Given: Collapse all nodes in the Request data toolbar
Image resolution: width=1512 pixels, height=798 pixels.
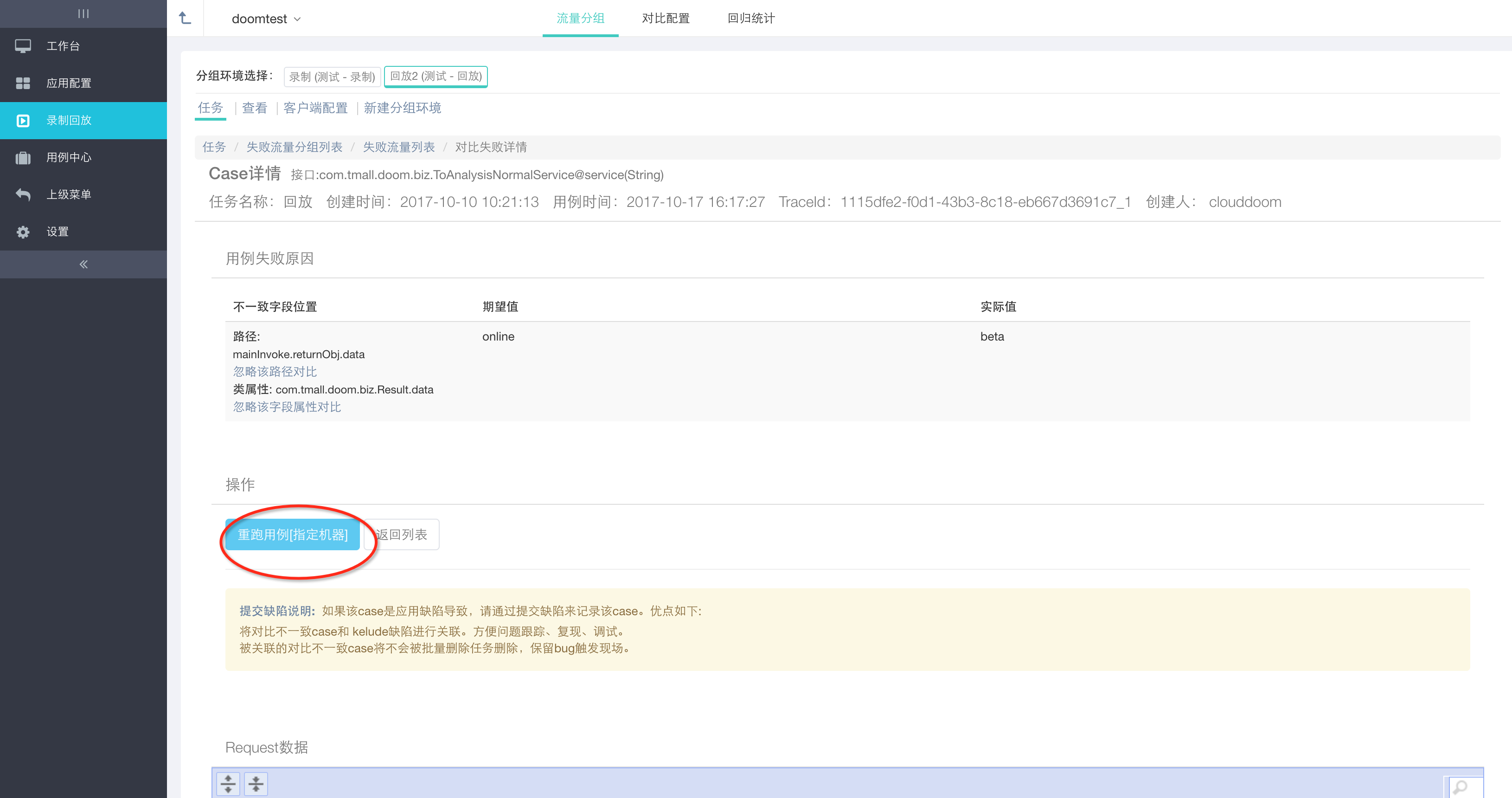Looking at the screenshot, I should [x=256, y=784].
